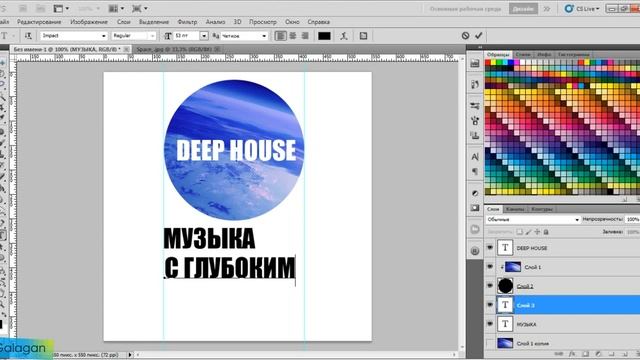Image resolution: width=640 pixels, height=360 pixels.
Task: Pick the red swatch starting the first swatches row
Action: click(x=488, y=62)
